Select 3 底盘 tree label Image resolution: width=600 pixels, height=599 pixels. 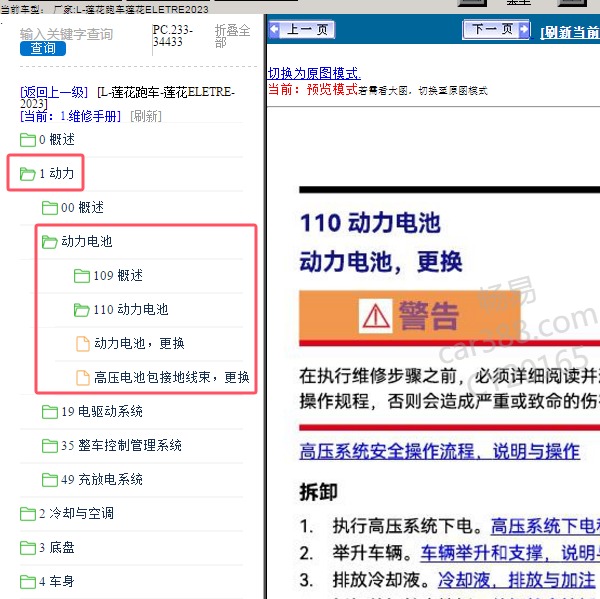(57, 548)
